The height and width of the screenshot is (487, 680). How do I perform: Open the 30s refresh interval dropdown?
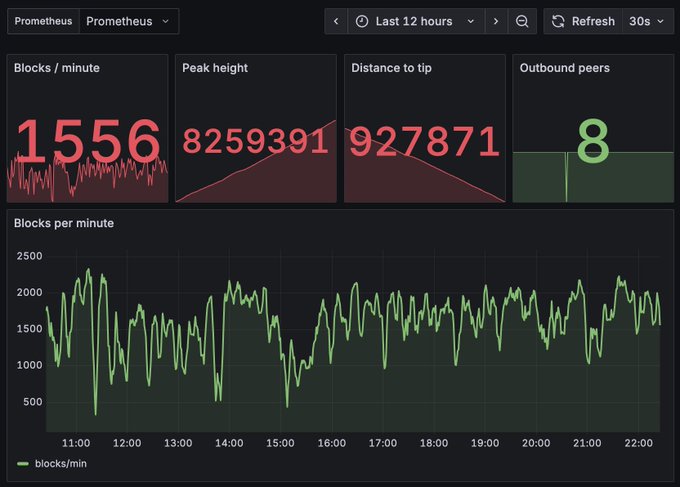click(x=647, y=21)
